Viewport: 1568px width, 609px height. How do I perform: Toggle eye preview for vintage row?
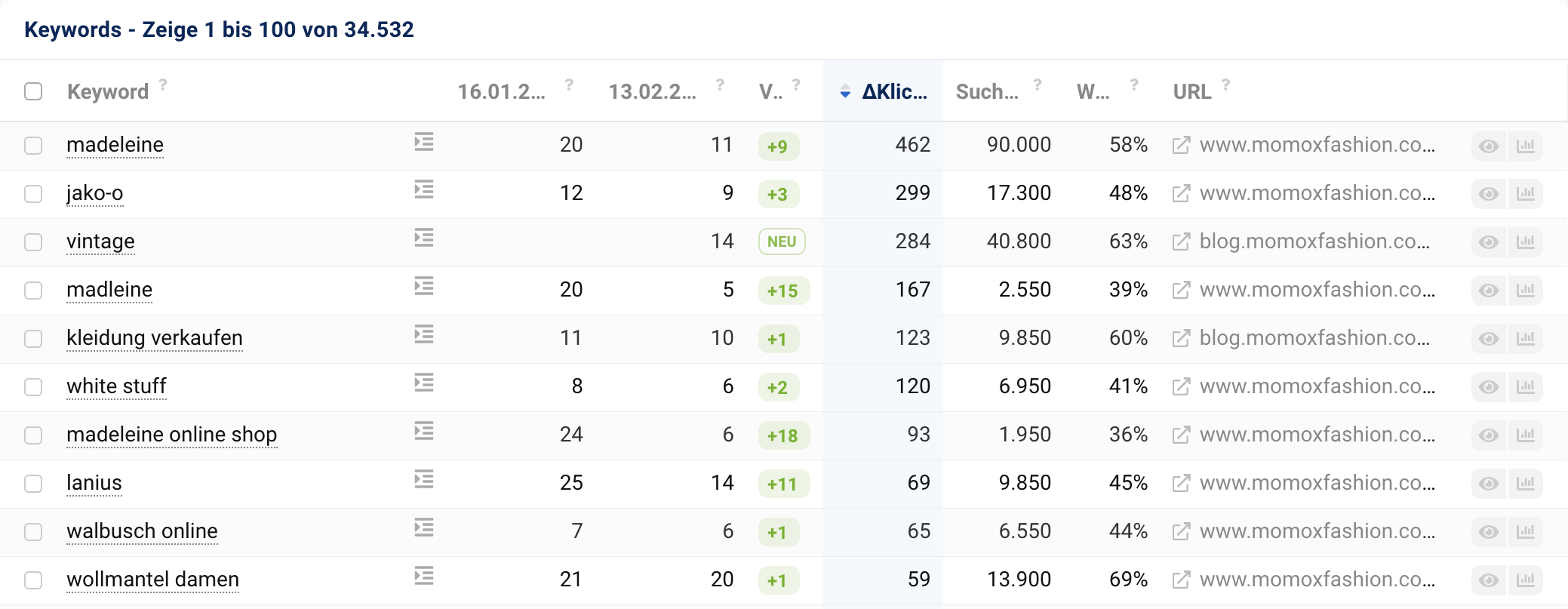click(1489, 242)
